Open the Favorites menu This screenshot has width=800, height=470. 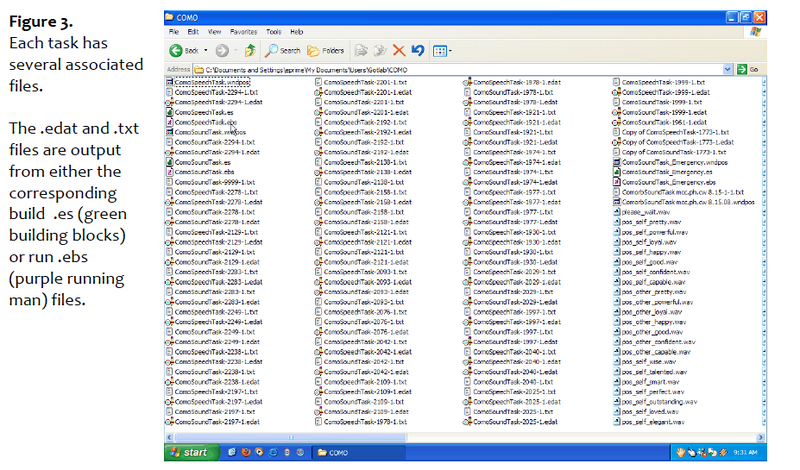[x=243, y=32]
